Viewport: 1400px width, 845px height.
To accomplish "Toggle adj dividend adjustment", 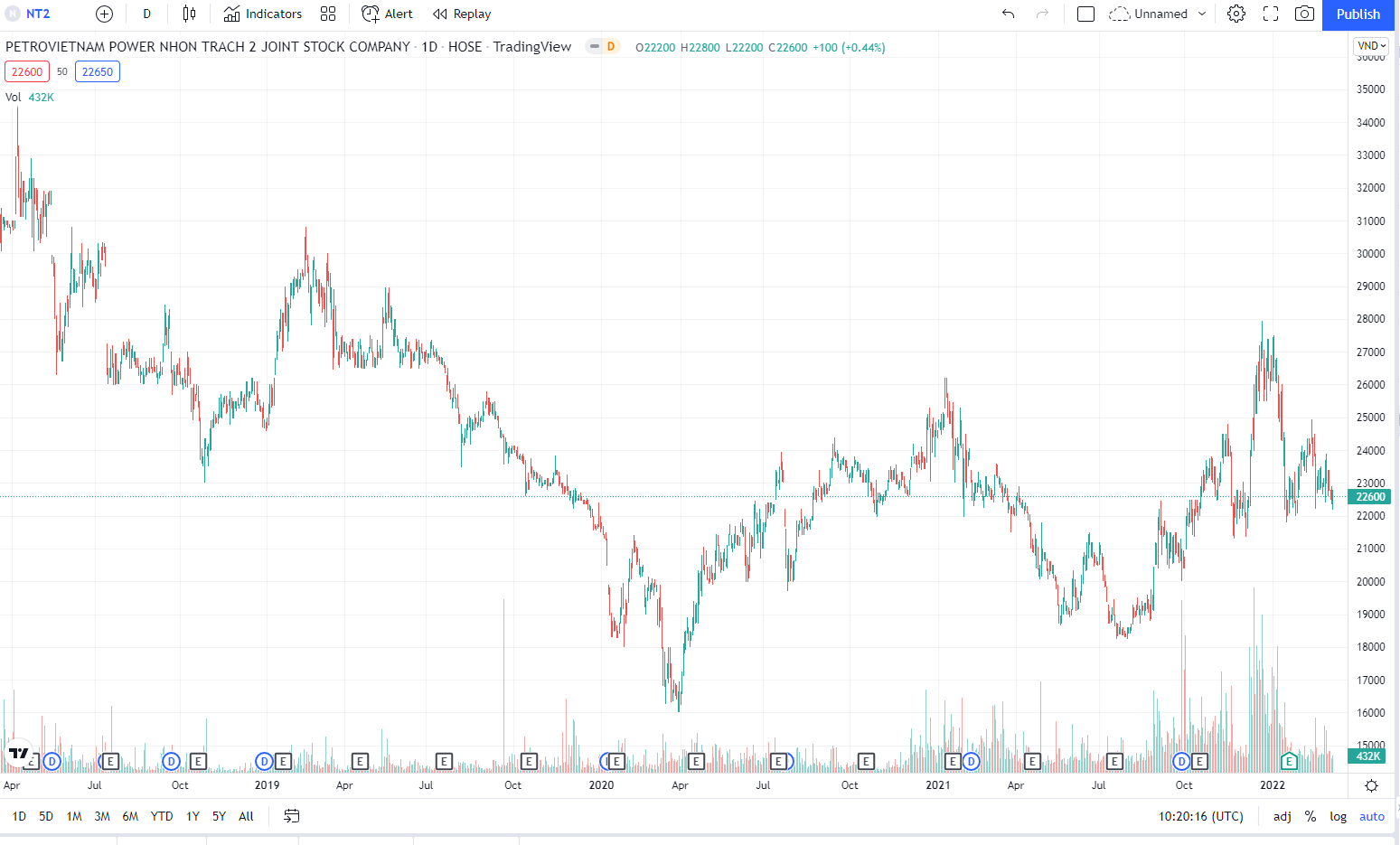I will pos(1282,816).
